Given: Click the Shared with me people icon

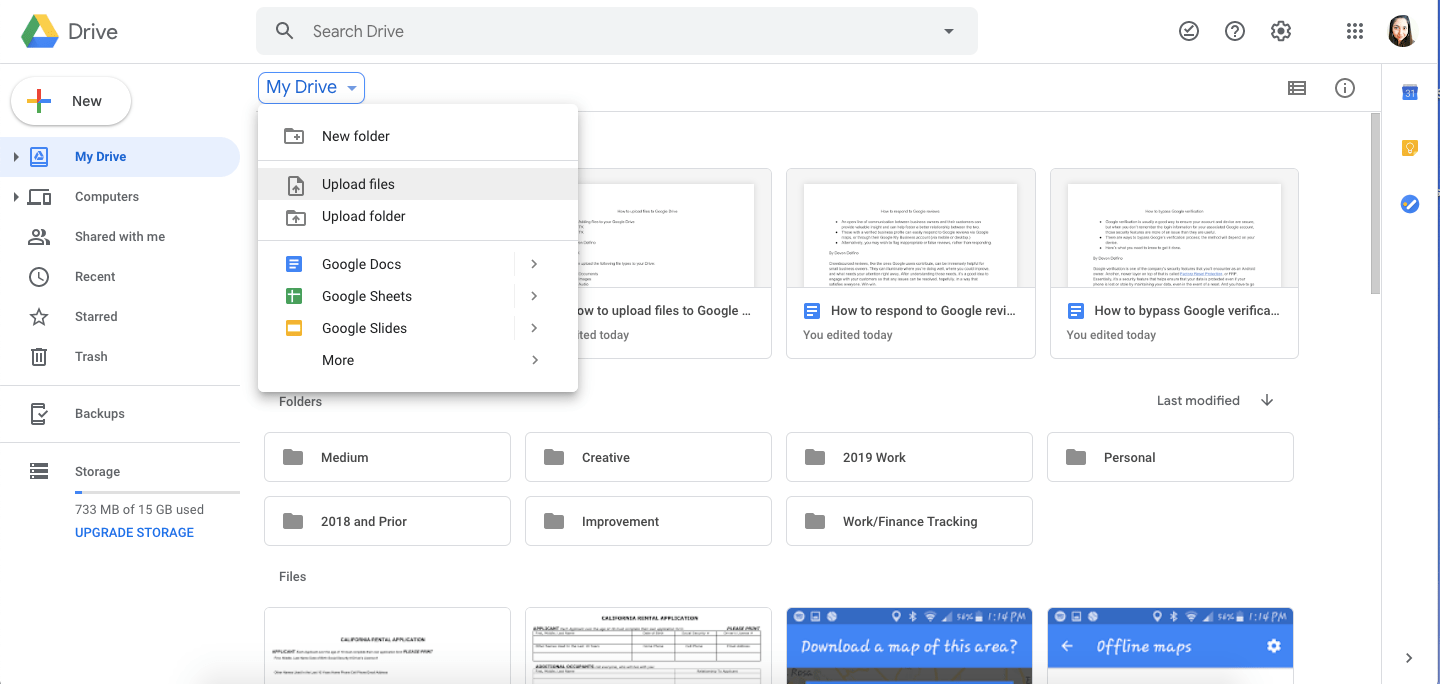Looking at the screenshot, I should tap(39, 237).
